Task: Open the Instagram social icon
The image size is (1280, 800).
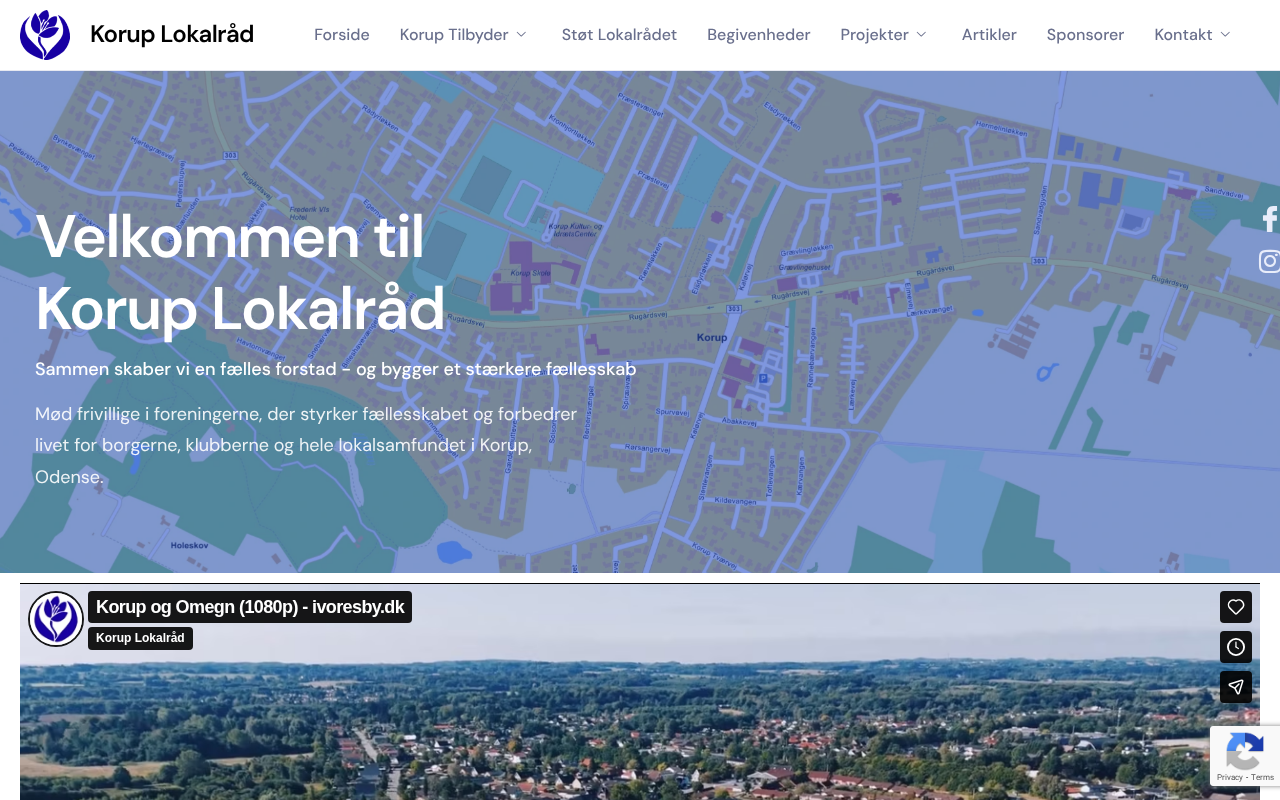Action: 1269,261
